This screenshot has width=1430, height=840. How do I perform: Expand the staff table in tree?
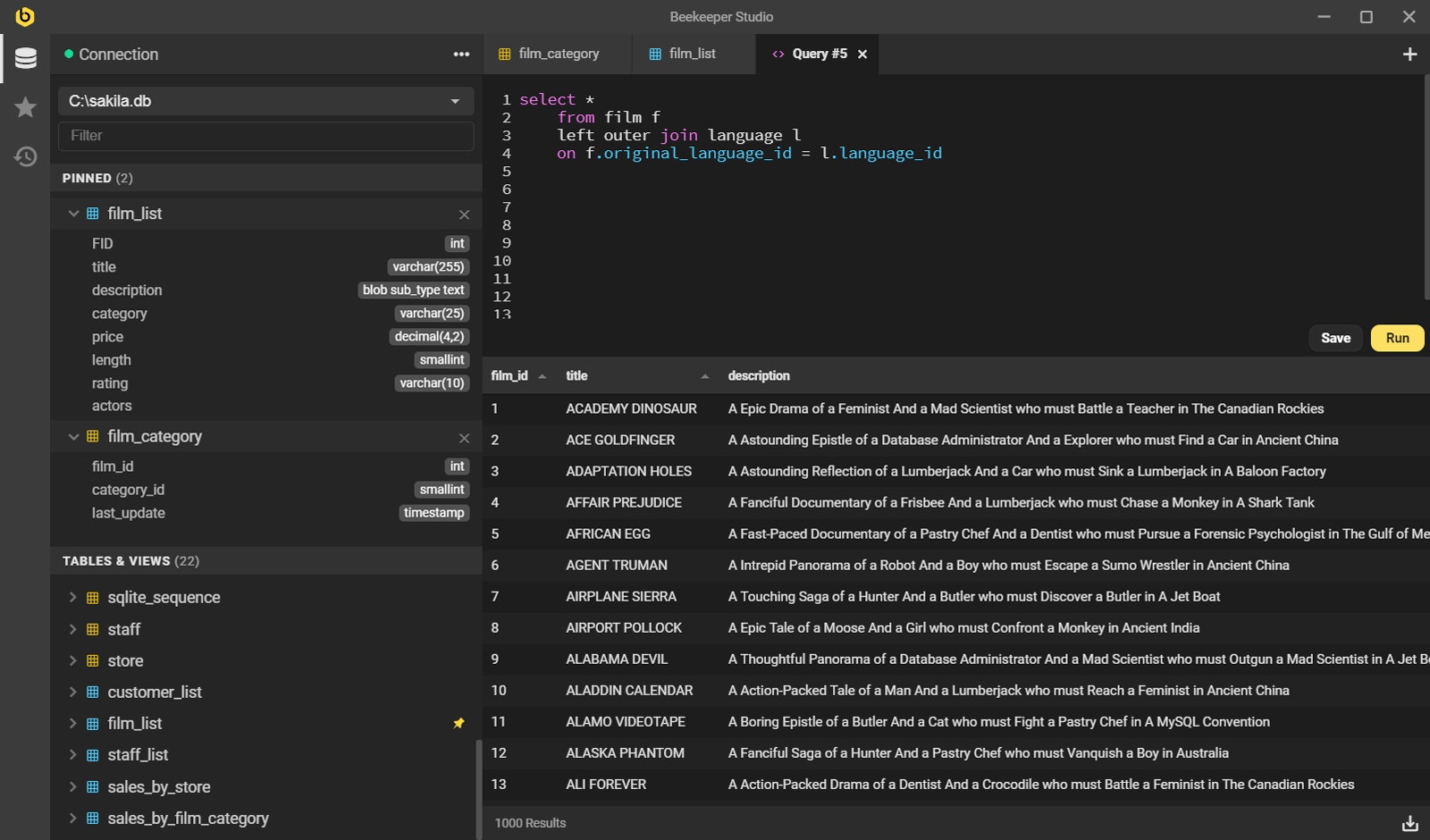tap(73, 629)
